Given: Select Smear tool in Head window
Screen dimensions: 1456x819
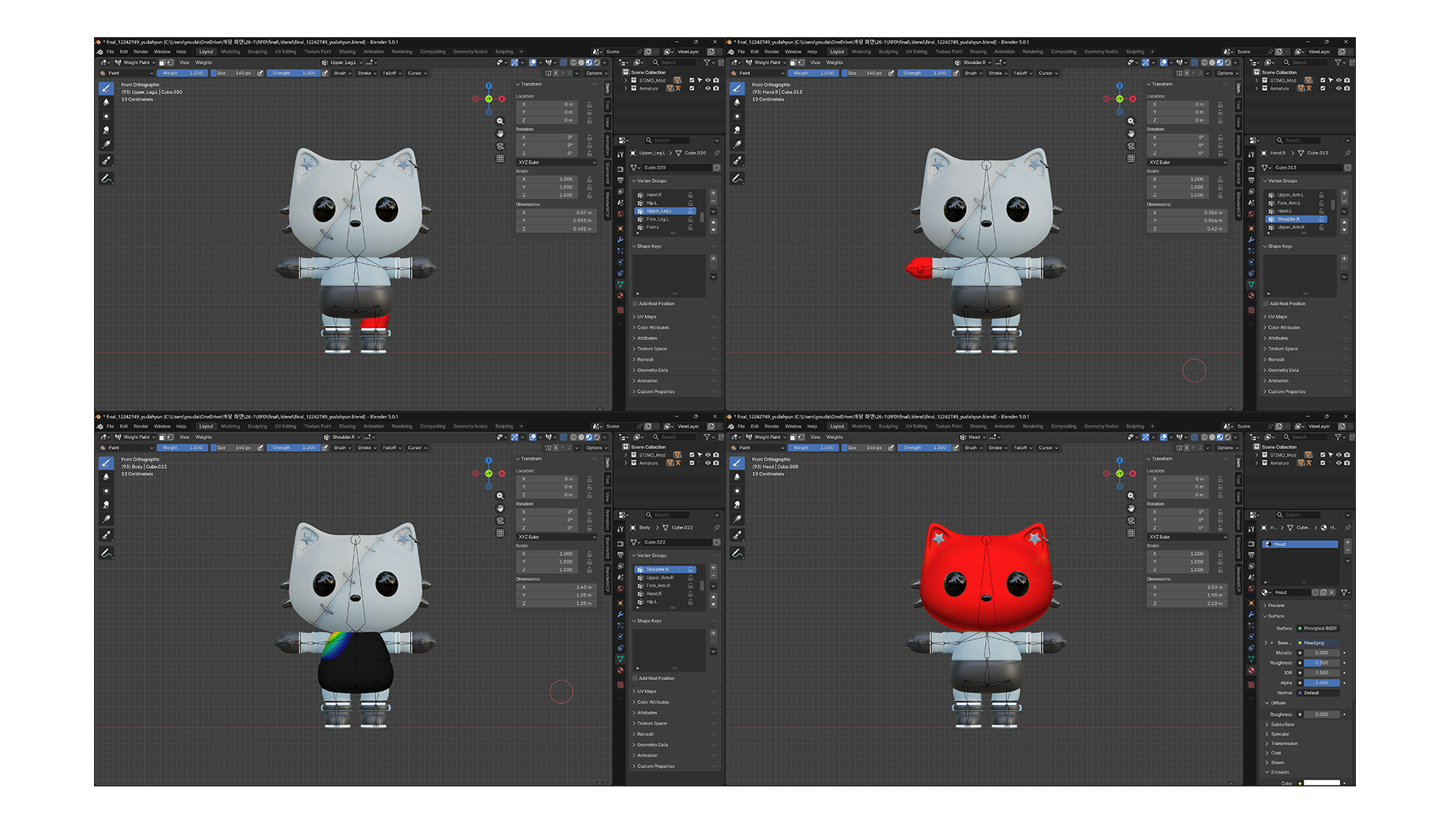Looking at the screenshot, I should point(737,504).
